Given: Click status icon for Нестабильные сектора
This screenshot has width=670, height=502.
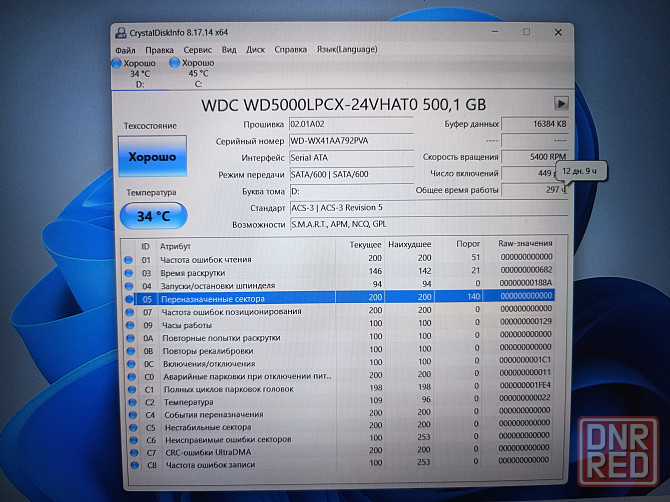Looking at the screenshot, I should pos(133,427).
